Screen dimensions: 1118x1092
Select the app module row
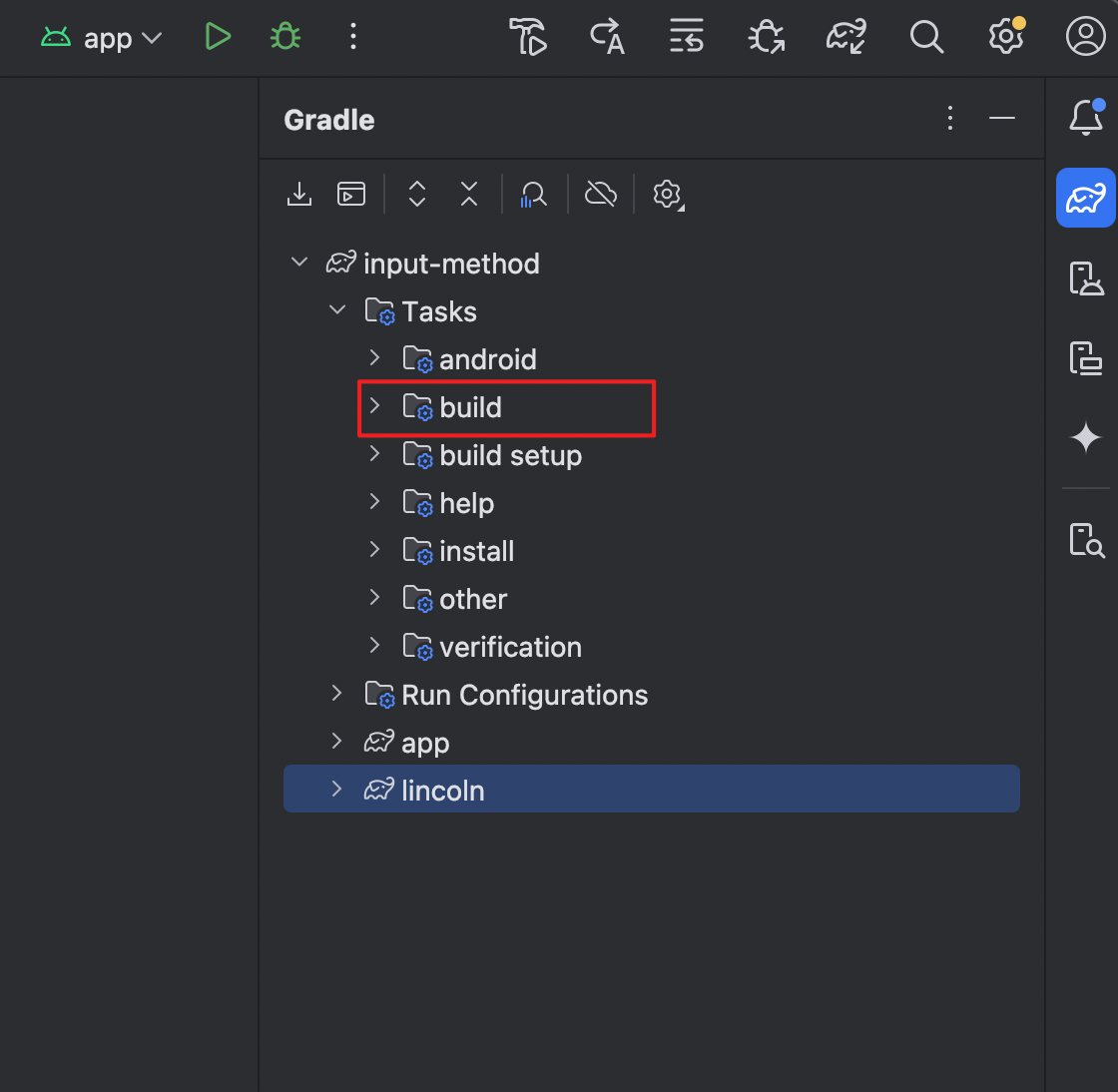pyautogui.click(x=652, y=742)
